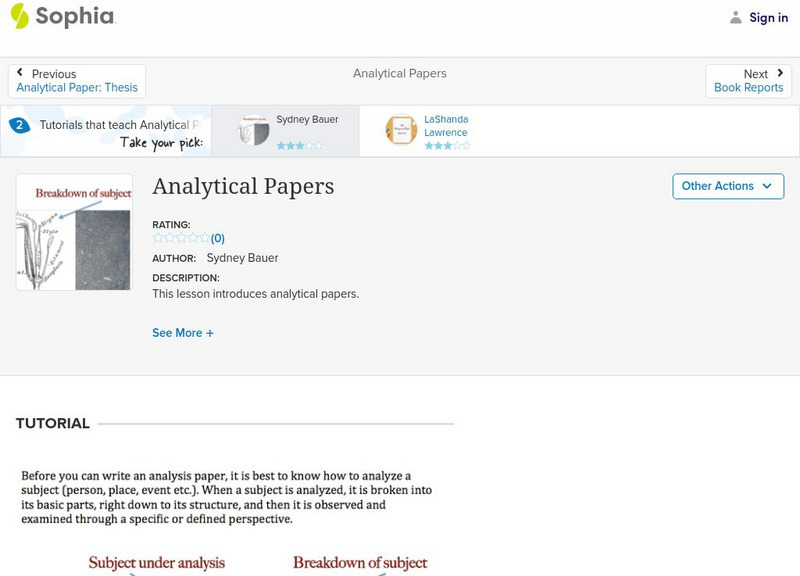Click the blue "2" tutorials badge
Viewport: 800px width, 576px height.
(18, 125)
